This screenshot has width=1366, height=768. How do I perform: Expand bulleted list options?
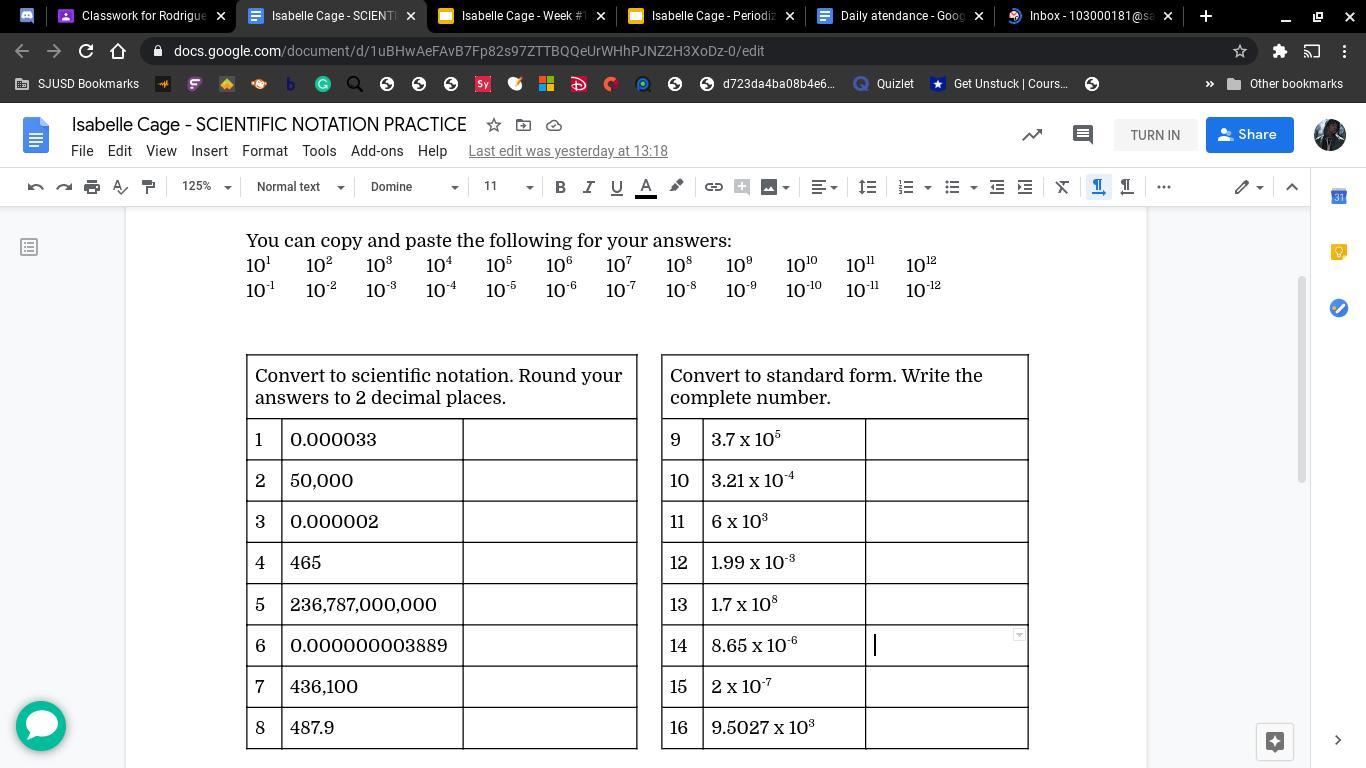(974, 187)
